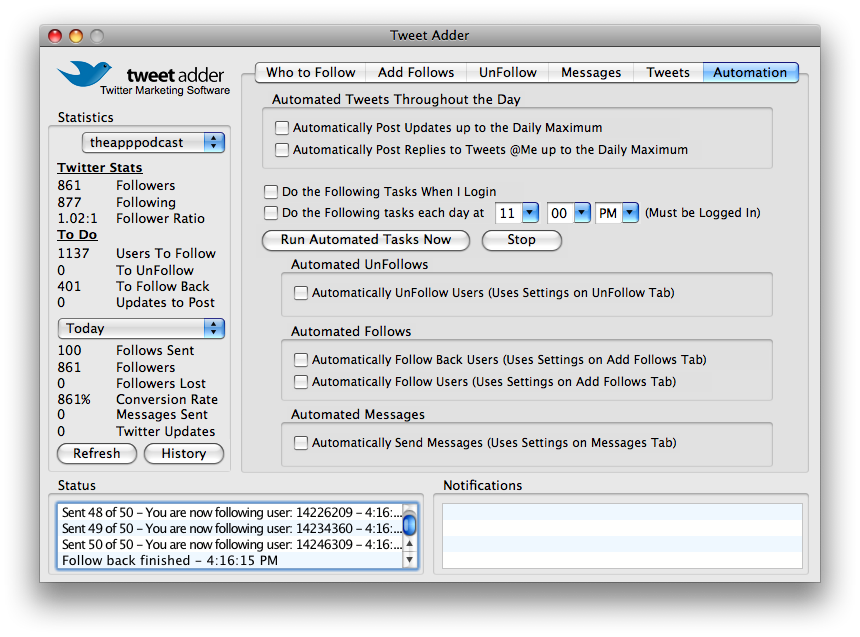The width and height of the screenshot is (860, 637).
Task: Check Do the Following tasks each day at
Action: (271, 213)
